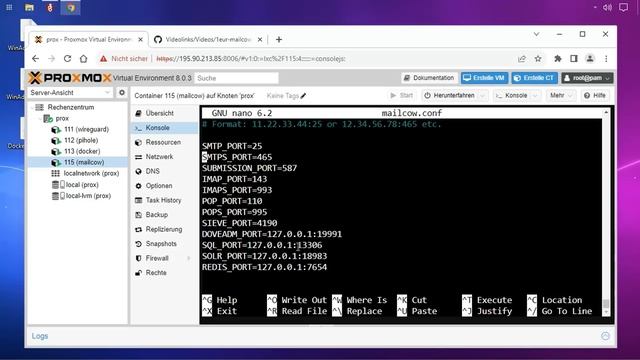640x360 pixels.
Task: Open tab search chevron
Action: (536, 34)
